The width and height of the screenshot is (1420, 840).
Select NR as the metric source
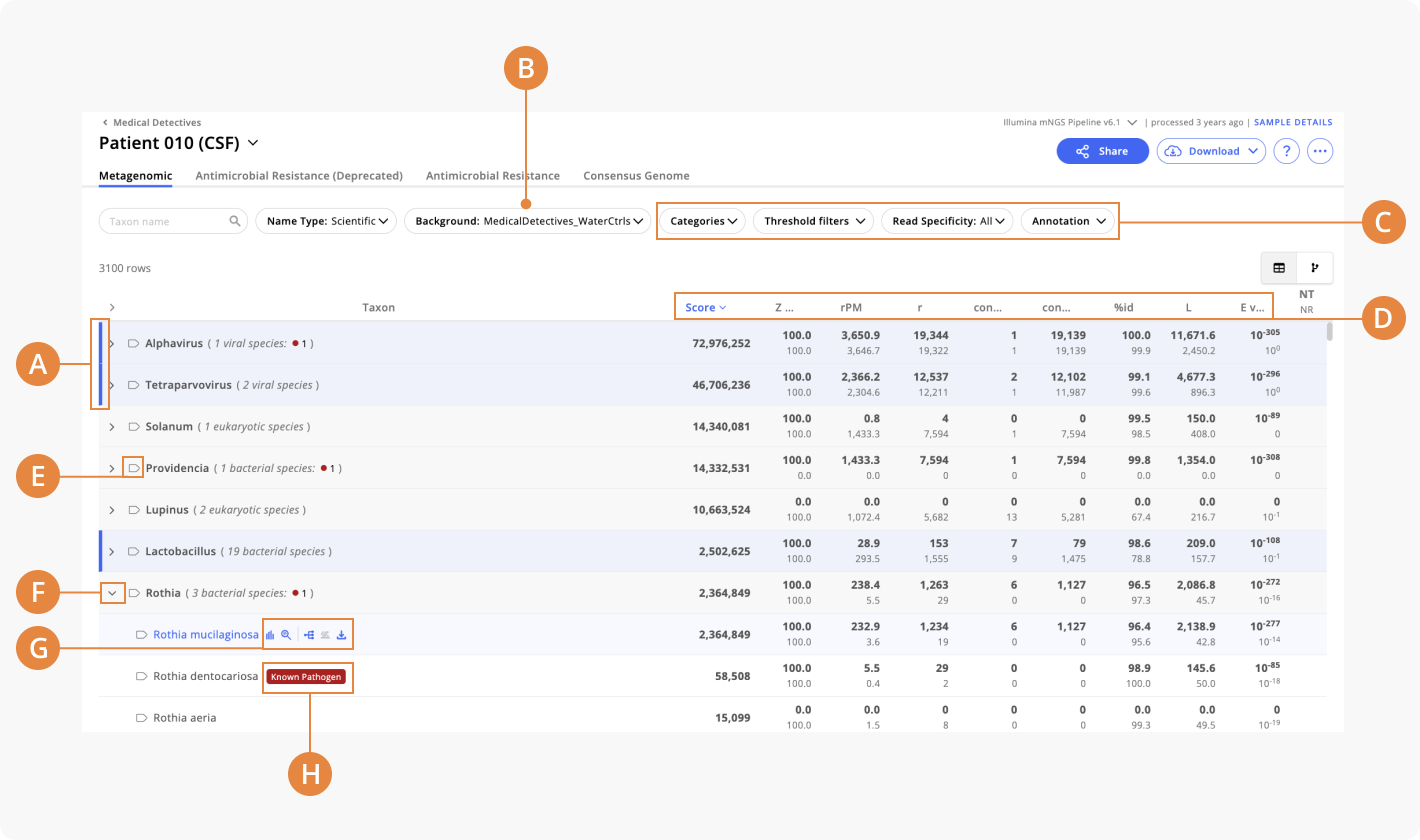pos(1306,309)
